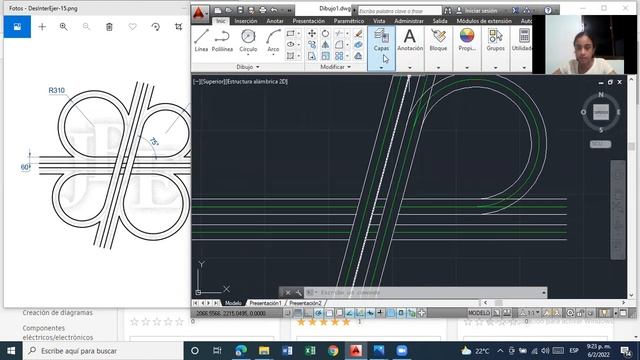Open the Bloque panel dropdown arrow

click(438, 68)
